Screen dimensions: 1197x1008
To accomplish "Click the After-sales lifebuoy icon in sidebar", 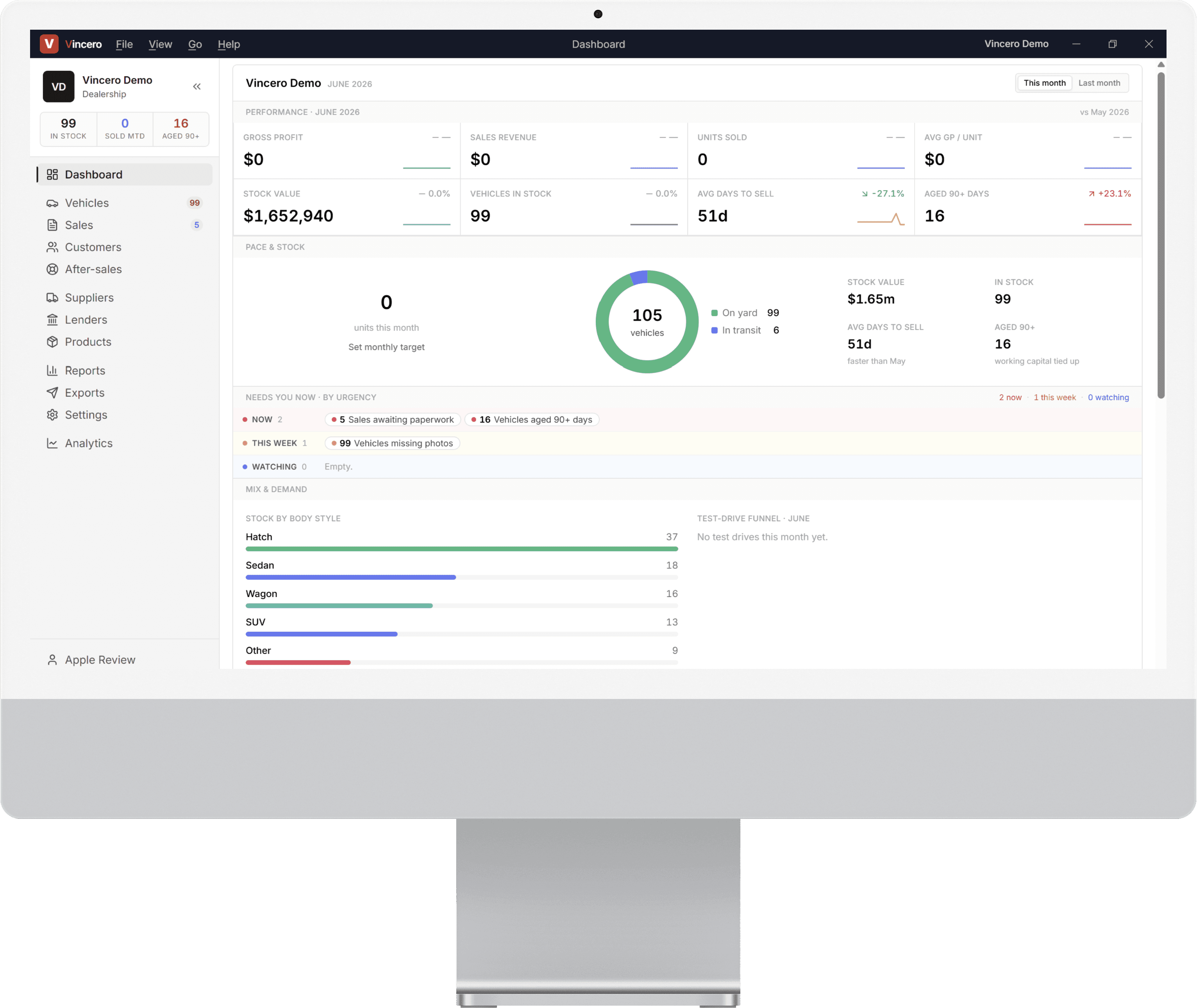I will pyautogui.click(x=52, y=269).
